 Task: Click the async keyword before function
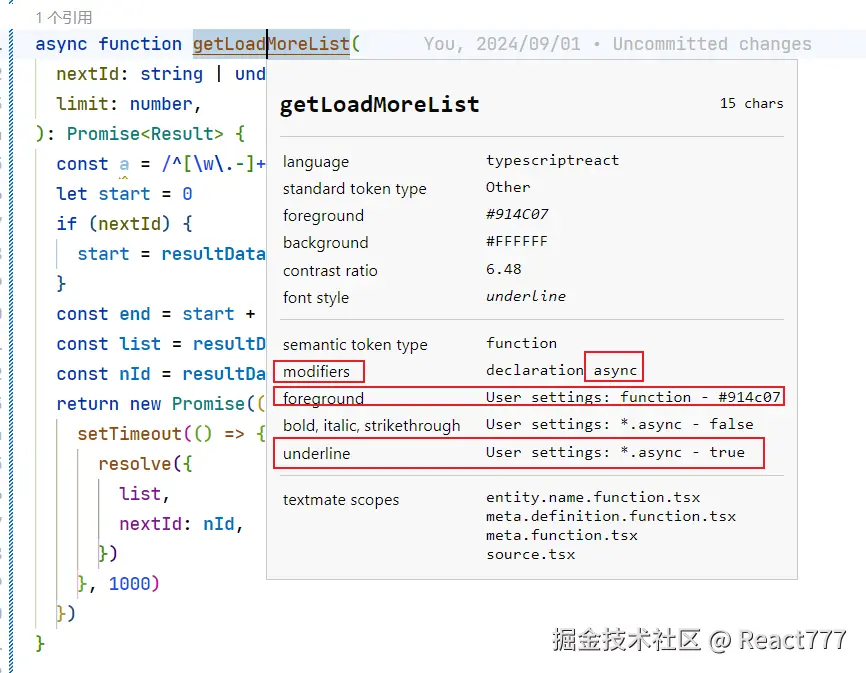coord(61,44)
